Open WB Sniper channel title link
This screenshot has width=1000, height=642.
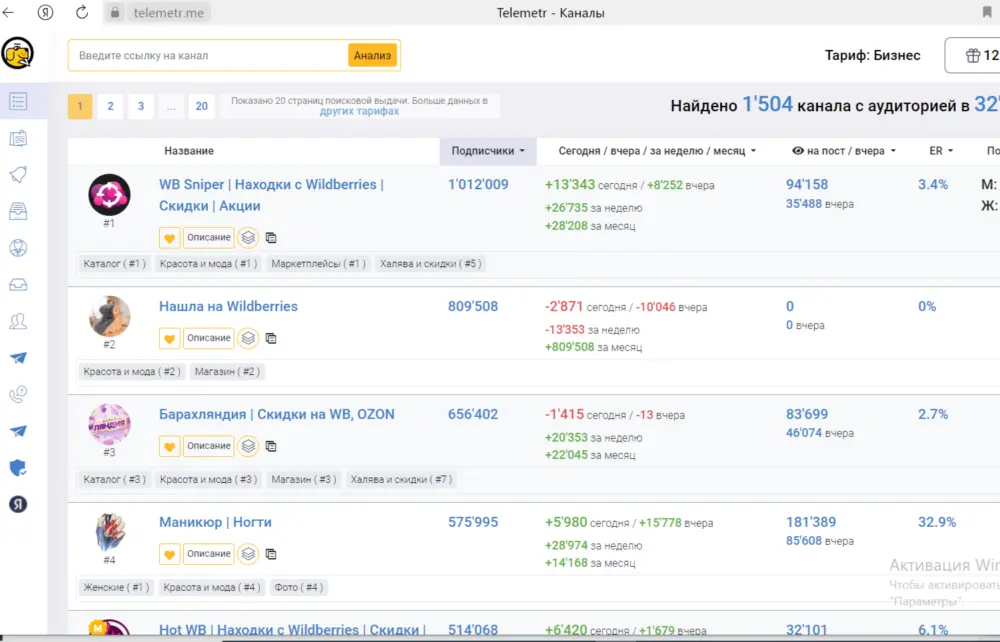pyautogui.click(x=271, y=195)
